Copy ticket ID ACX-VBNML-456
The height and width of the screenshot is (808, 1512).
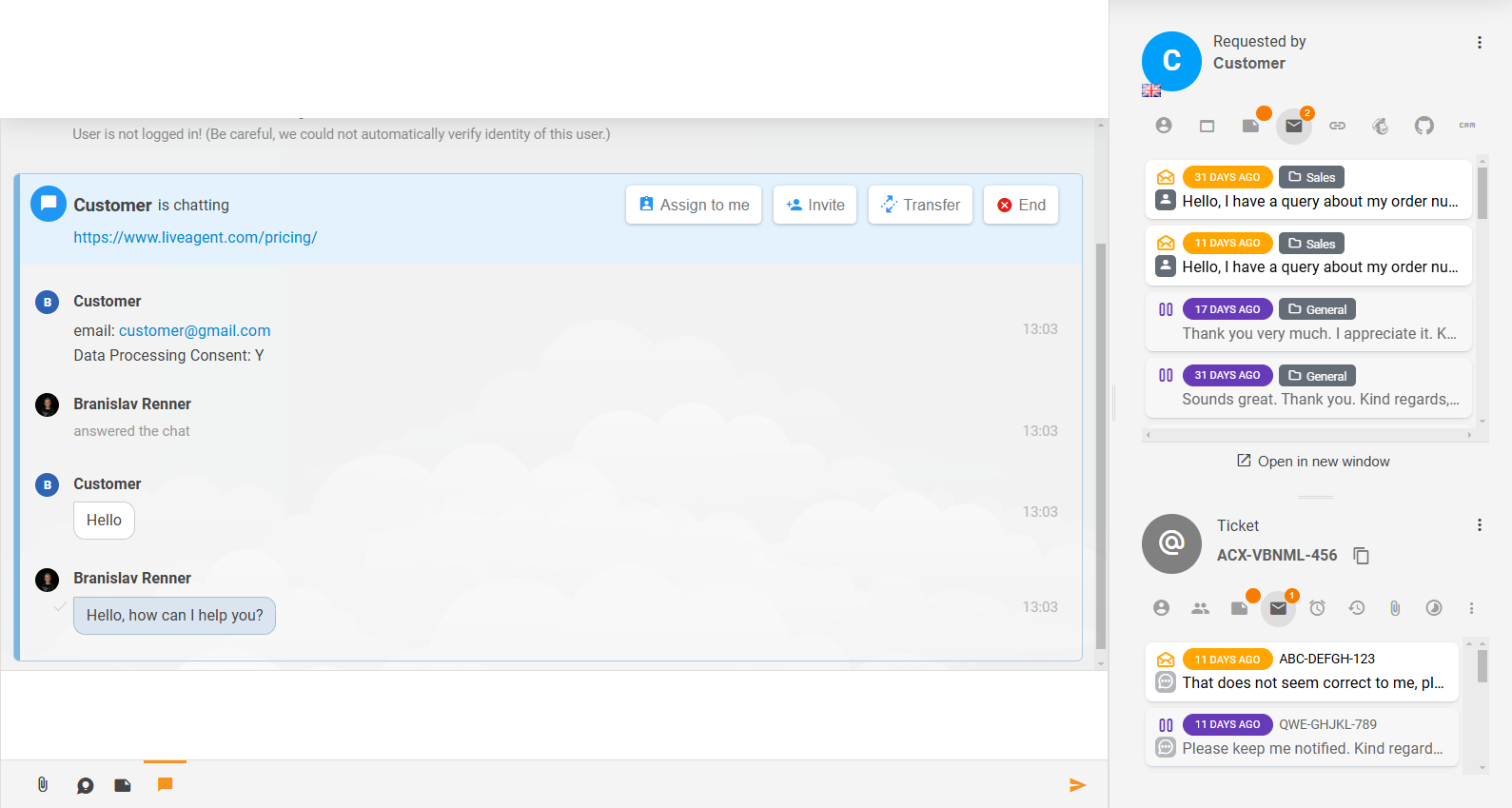1362,556
